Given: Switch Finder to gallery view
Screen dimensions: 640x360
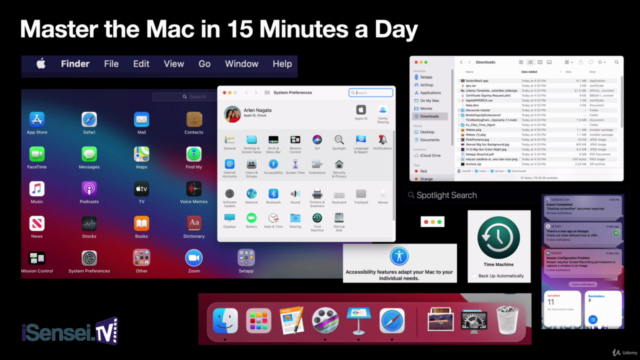Looking at the screenshot, I should coord(549,62).
